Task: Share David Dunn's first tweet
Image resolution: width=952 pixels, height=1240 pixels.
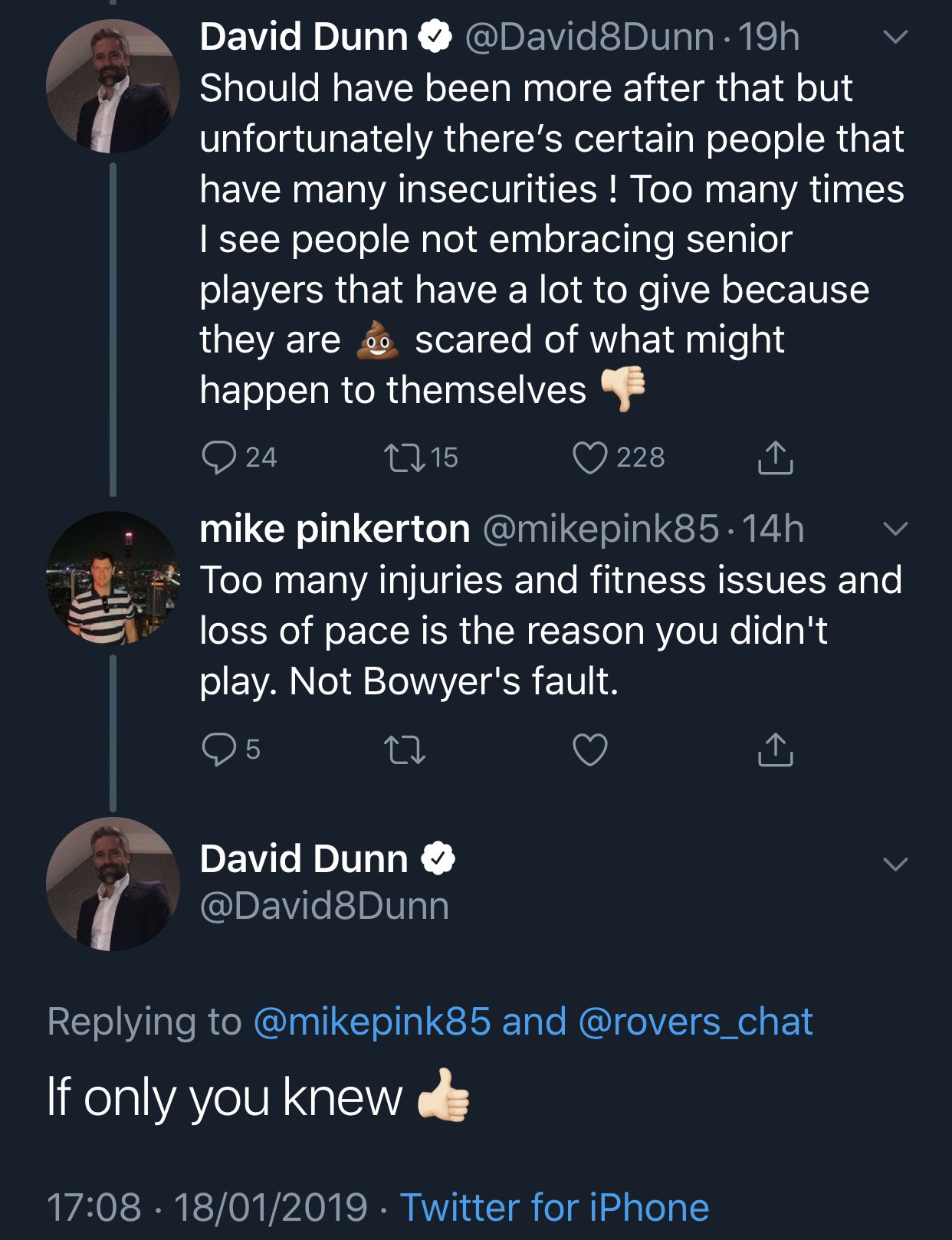Action: 775,458
